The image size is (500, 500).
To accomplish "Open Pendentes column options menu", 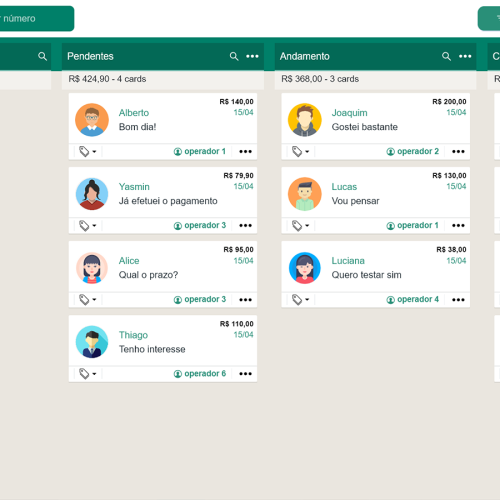I will pos(252,56).
